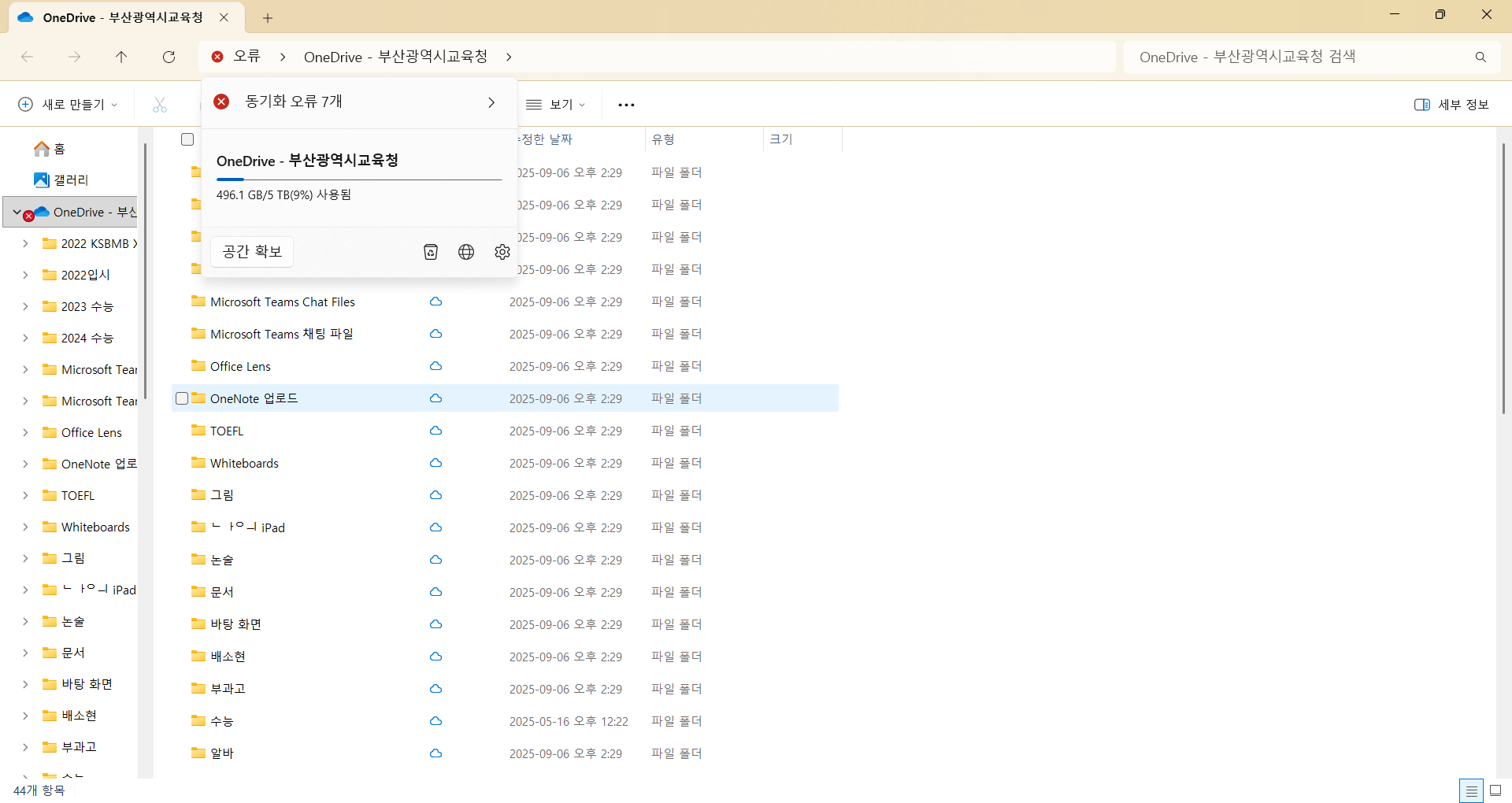Expand 2022 KSBMB folder in tree

(x=25, y=243)
